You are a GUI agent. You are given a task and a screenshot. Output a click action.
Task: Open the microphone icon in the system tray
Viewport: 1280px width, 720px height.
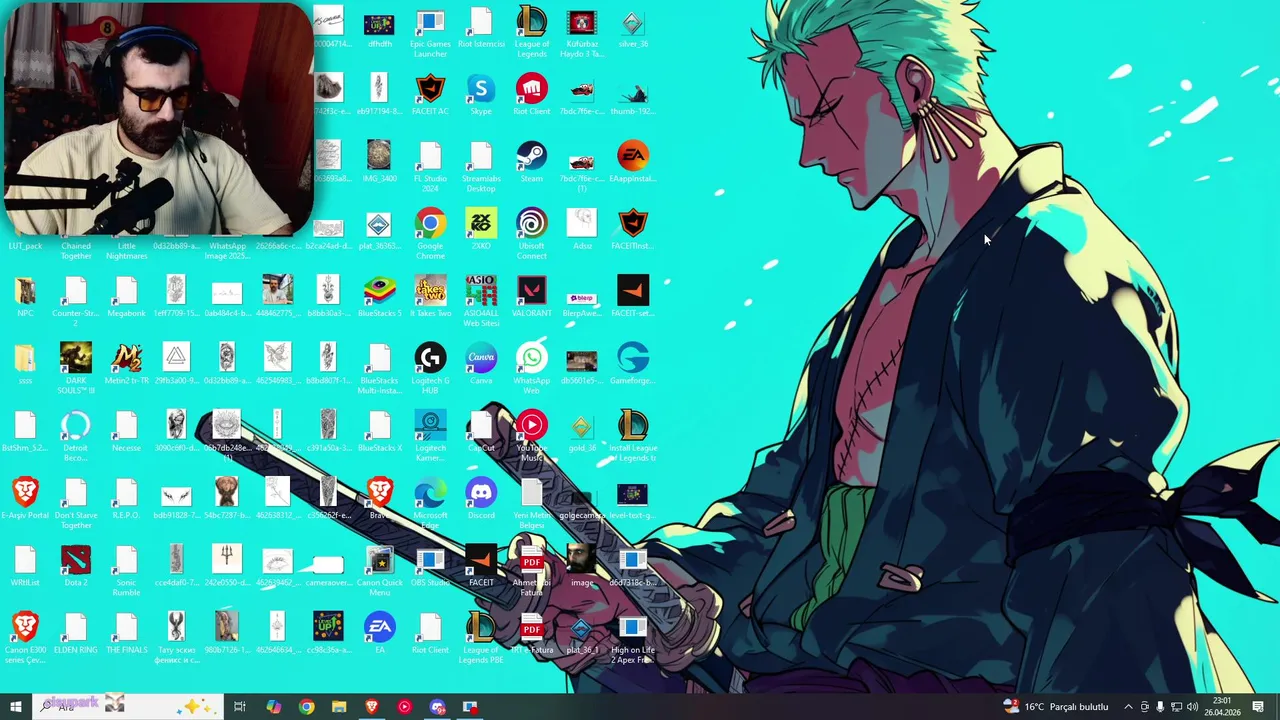pos(1160,707)
